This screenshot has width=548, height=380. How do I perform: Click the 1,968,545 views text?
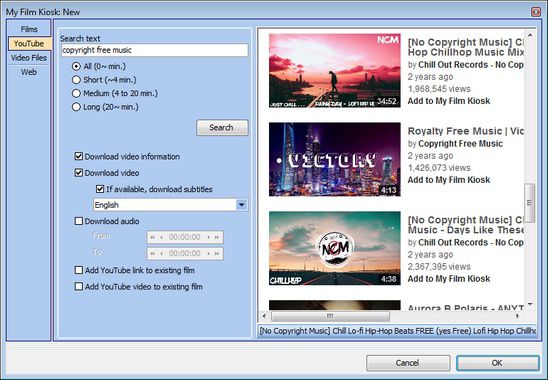[x=439, y=89]
